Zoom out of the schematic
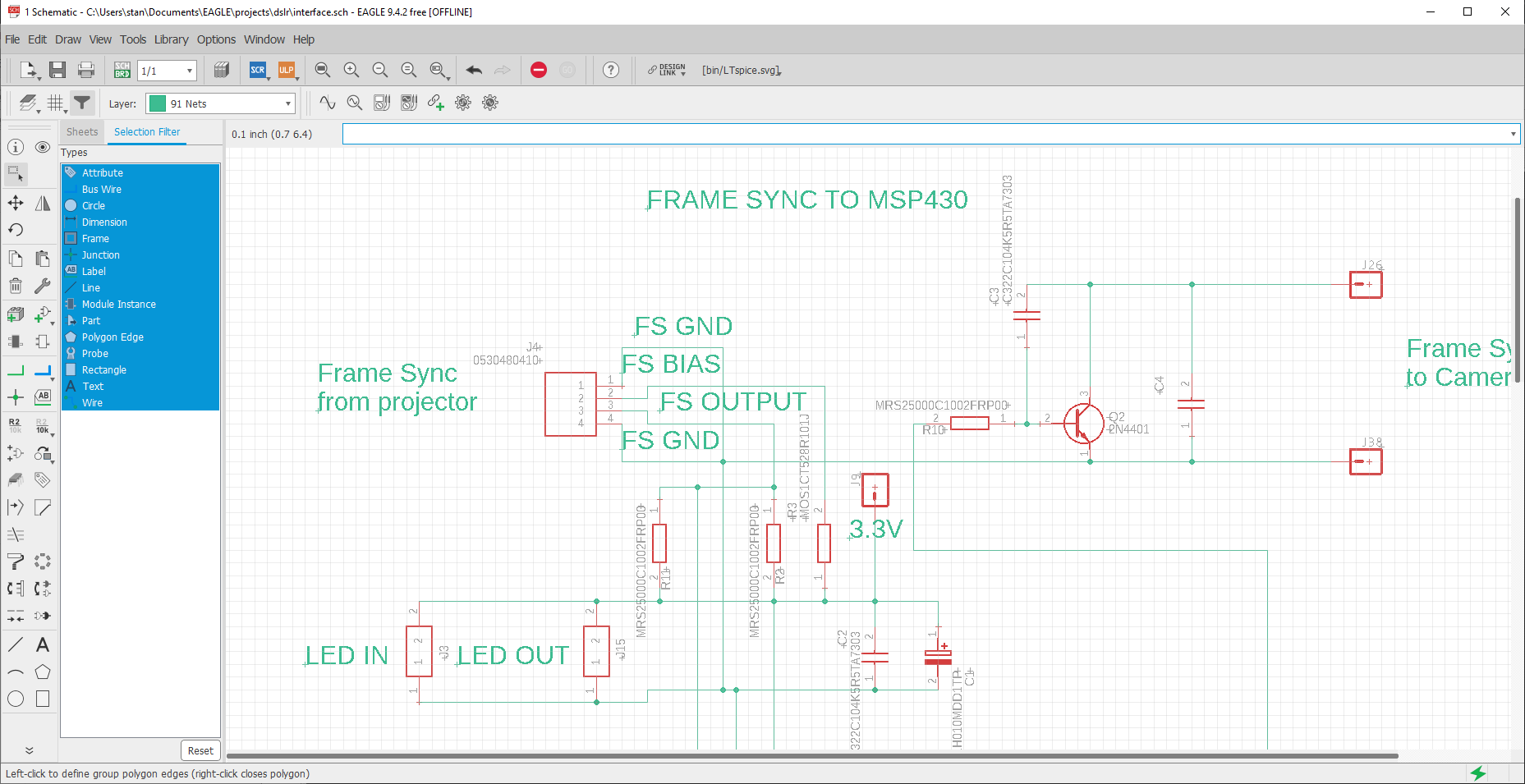The width and height of the screenshot is (1525, 784). (379, 70)
